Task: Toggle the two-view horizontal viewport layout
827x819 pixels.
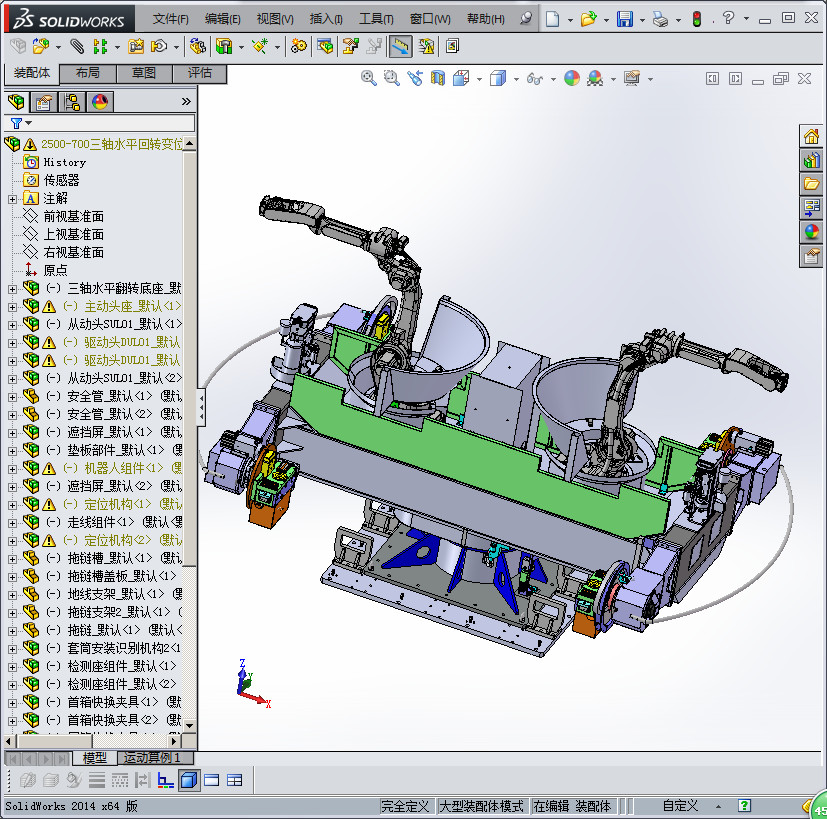Action: (212, 780)
